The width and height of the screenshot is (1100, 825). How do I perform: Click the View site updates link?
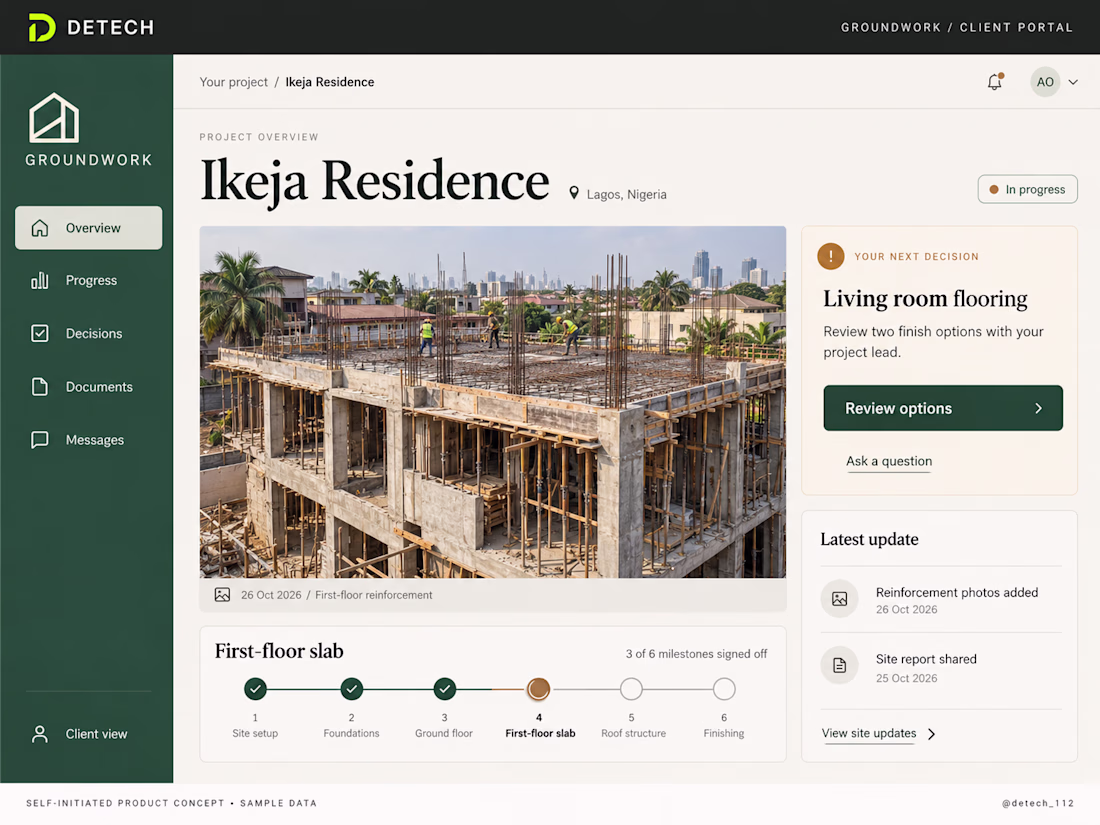coord(869,734)
